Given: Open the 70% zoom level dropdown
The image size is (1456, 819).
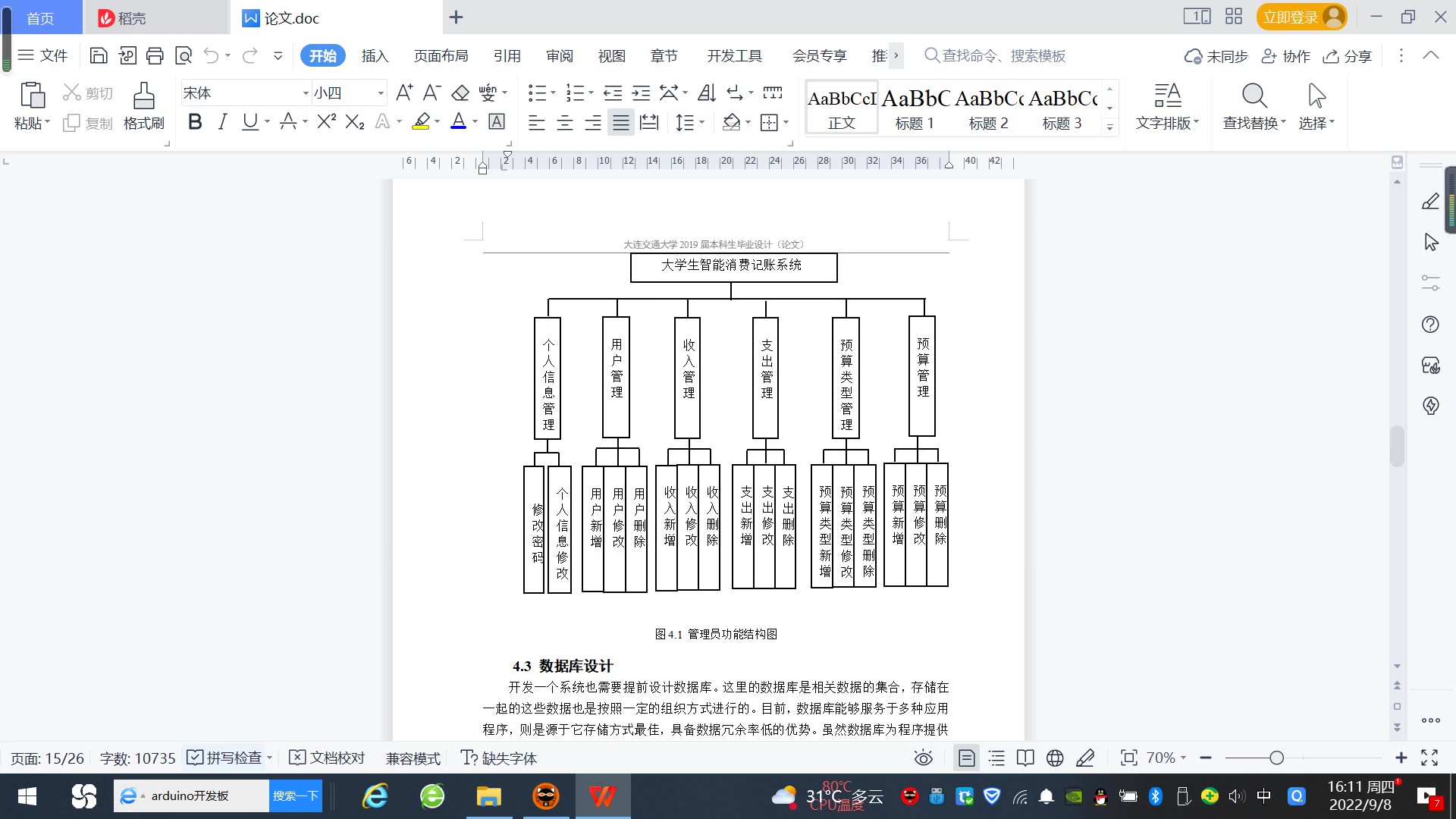Looking at the screenshot, I should coord(1166,758).
